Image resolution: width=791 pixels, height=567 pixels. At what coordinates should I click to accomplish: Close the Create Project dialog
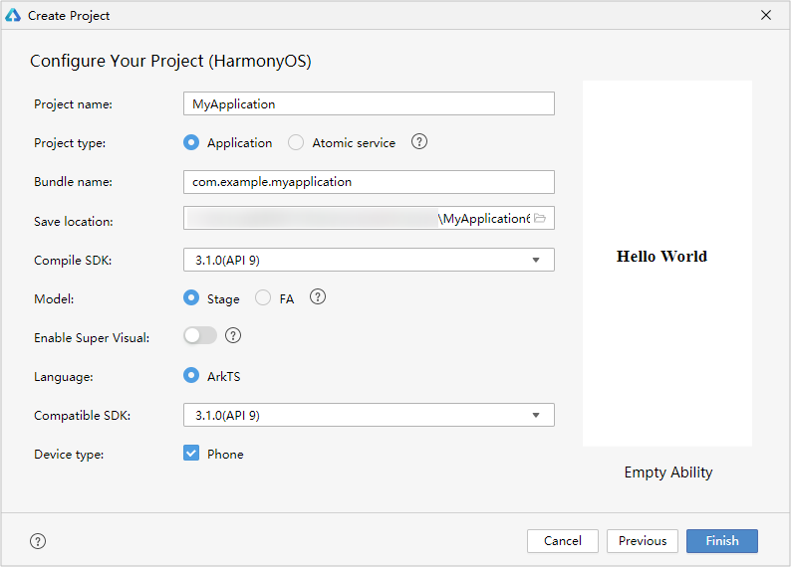[x=766, y=15]
